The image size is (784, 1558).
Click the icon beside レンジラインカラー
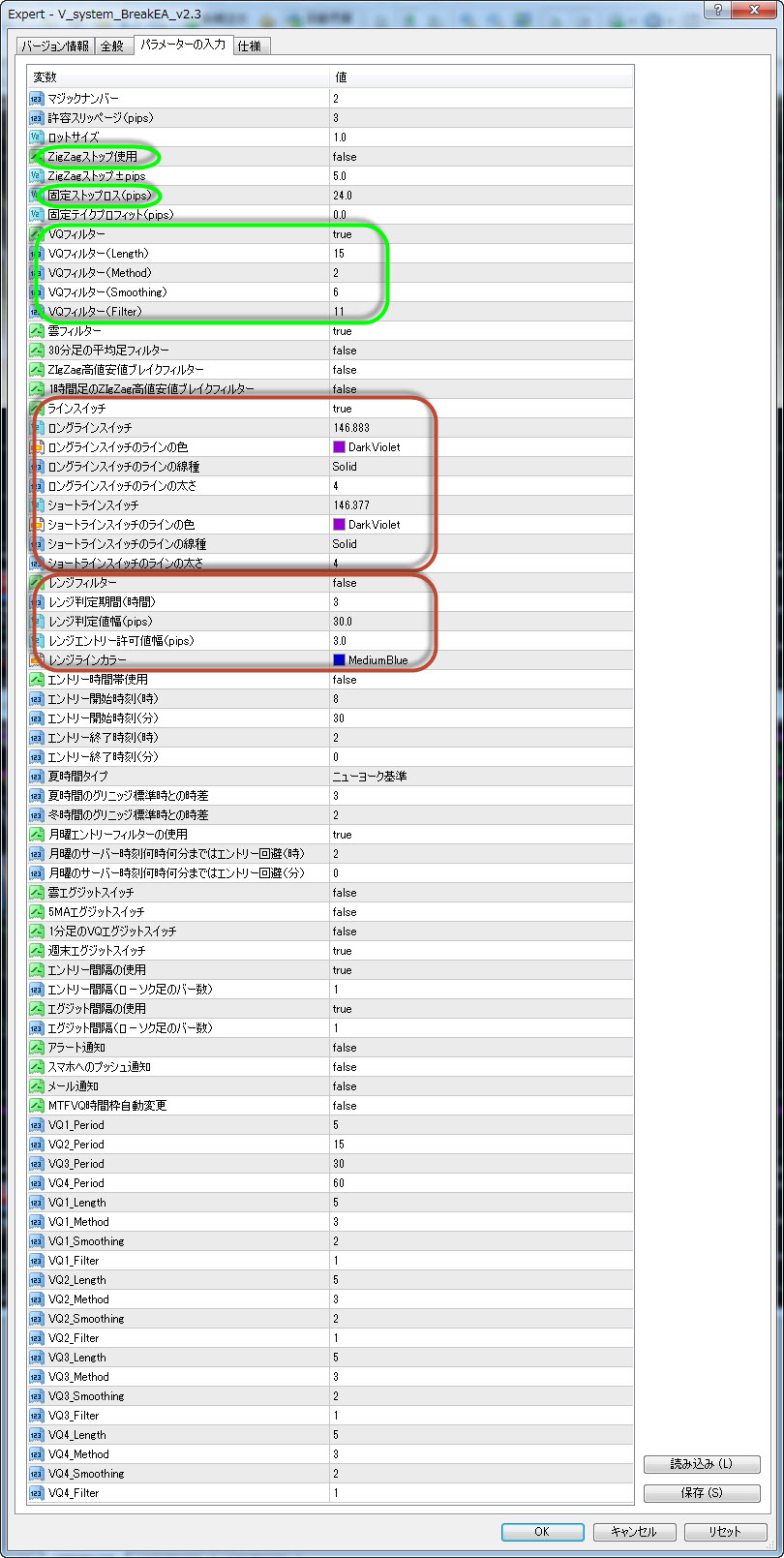tap(36, 660)
